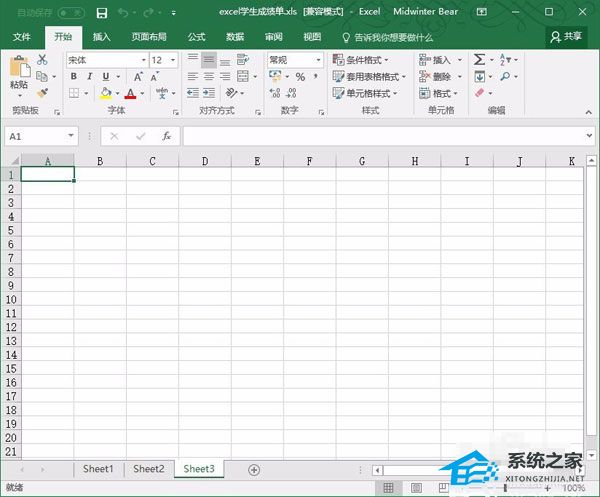Click the AutoSum sigma icon
The image size is (600, 497).
coord(479,60)
